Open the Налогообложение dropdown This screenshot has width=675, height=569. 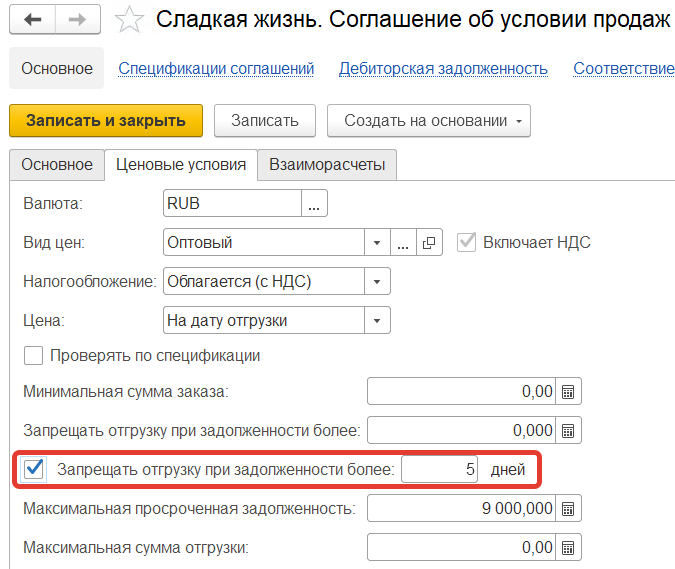coord(377,282)
